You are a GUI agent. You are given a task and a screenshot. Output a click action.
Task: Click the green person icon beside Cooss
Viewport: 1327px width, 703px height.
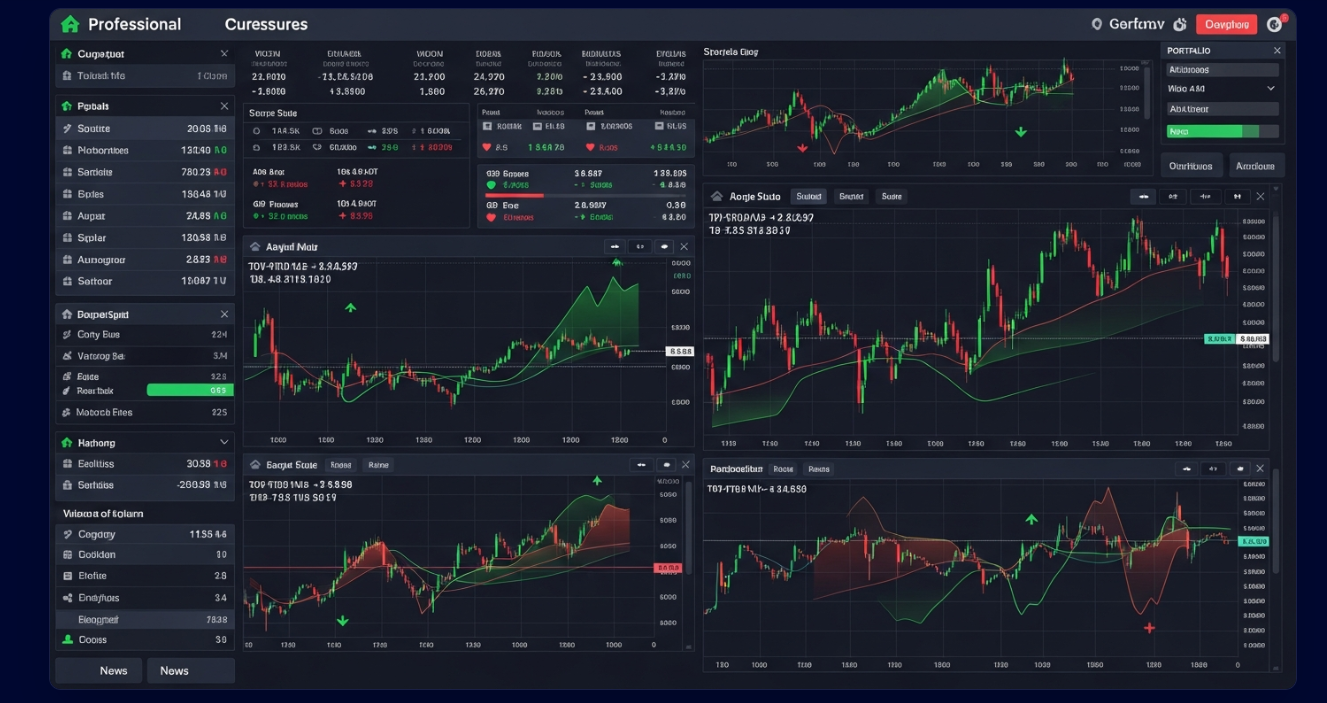point(67,640)
